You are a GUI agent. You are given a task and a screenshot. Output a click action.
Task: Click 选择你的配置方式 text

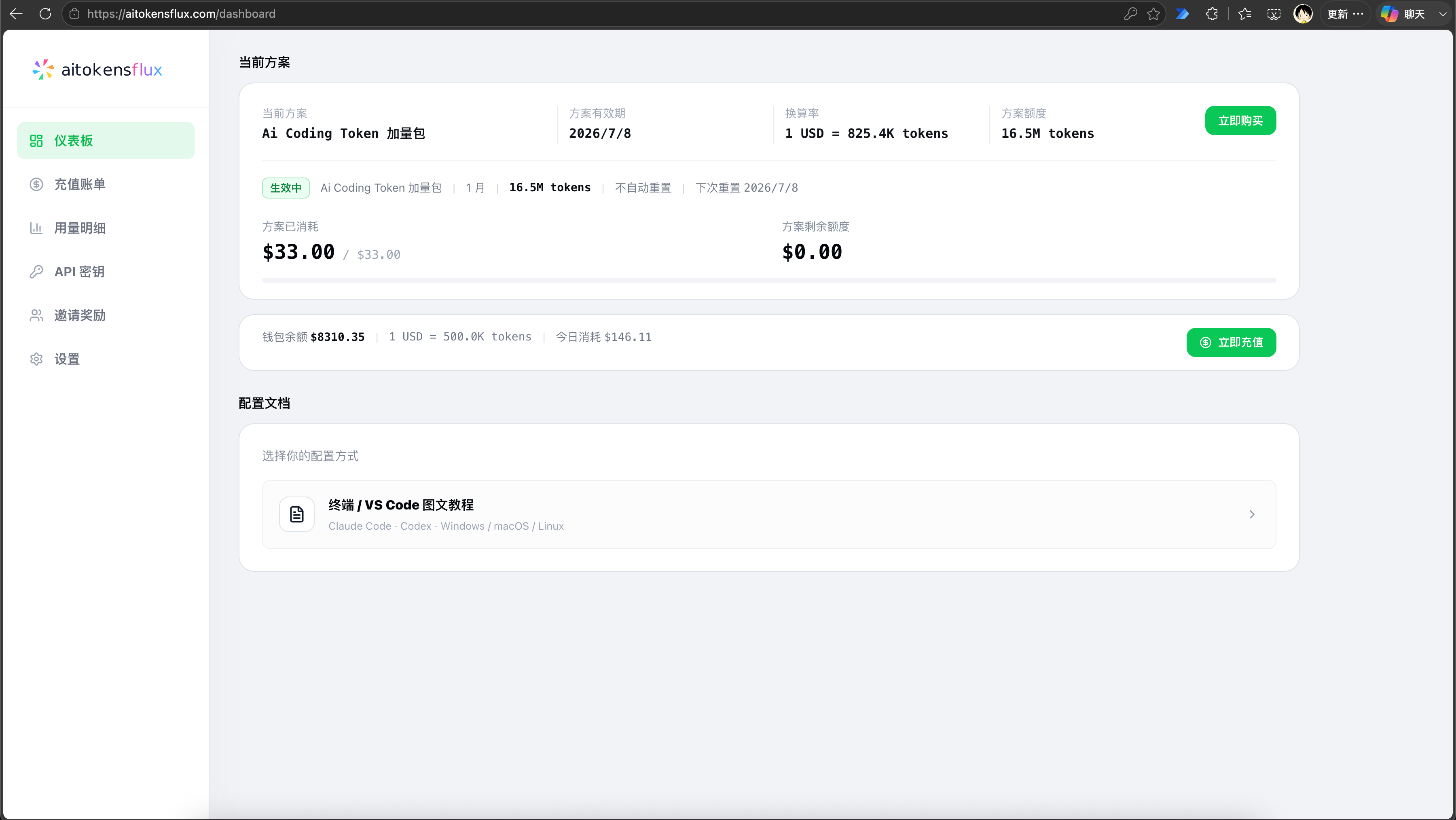310,456
